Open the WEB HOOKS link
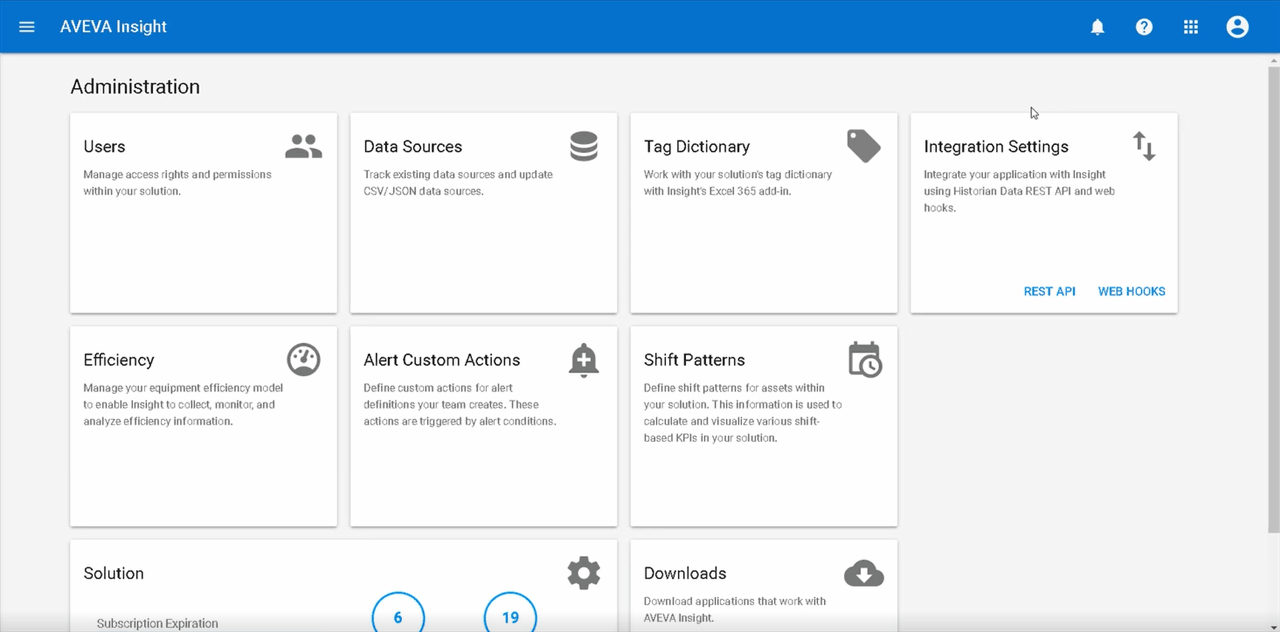Image resolution: width=1280 pixels, height=632 pixels. [1131, 291]
